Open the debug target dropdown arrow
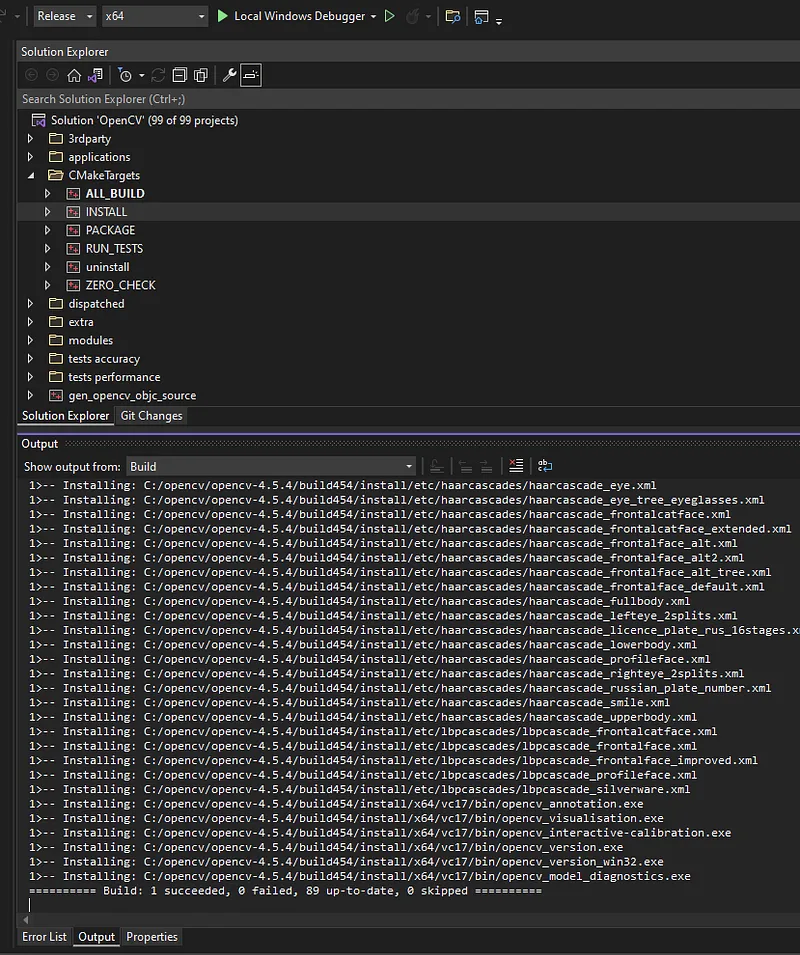Image resolution: width=800 pixels, height=955 pixels. click(373, 16)
